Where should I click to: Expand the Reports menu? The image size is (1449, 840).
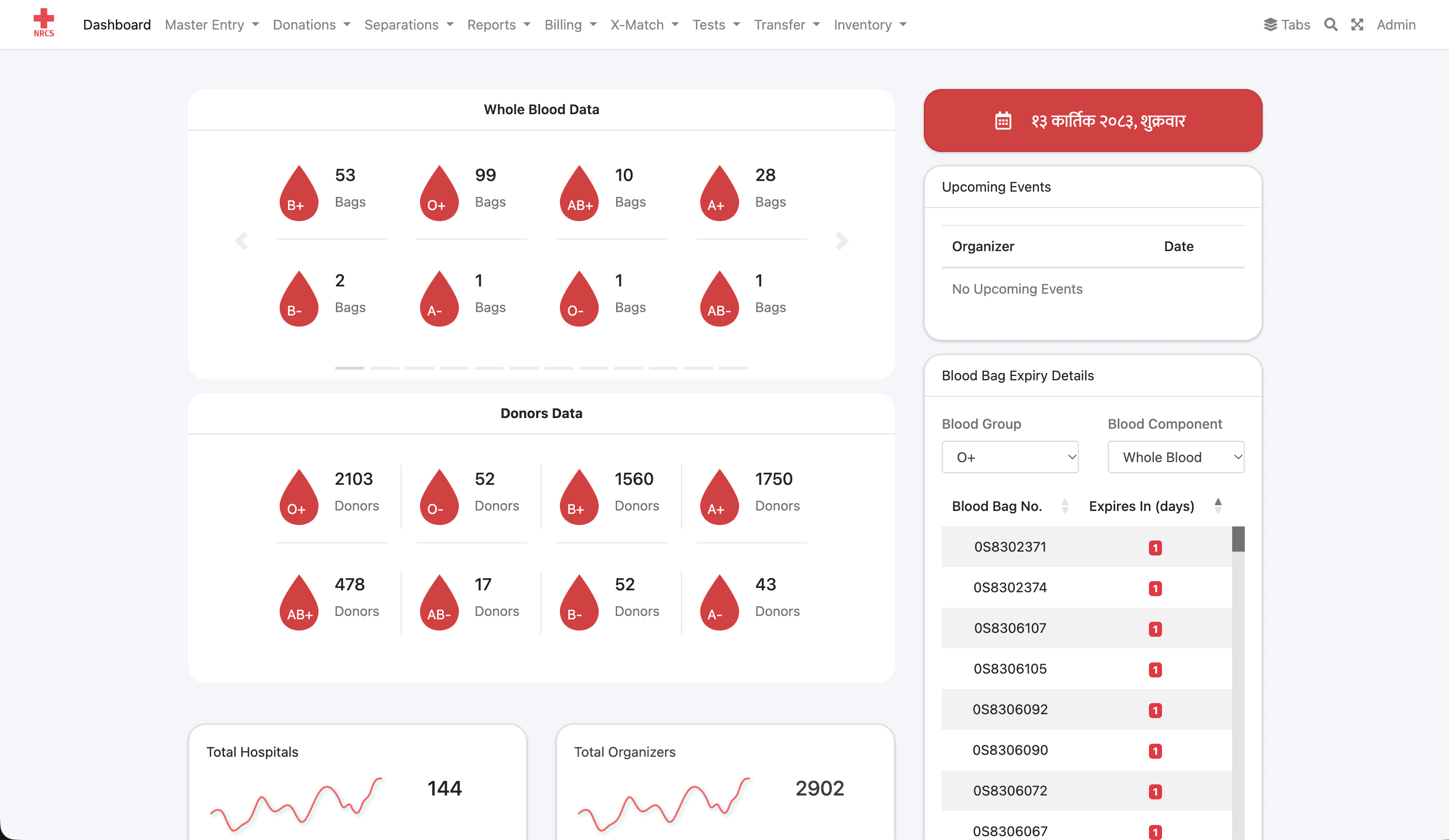click(498, 25)
